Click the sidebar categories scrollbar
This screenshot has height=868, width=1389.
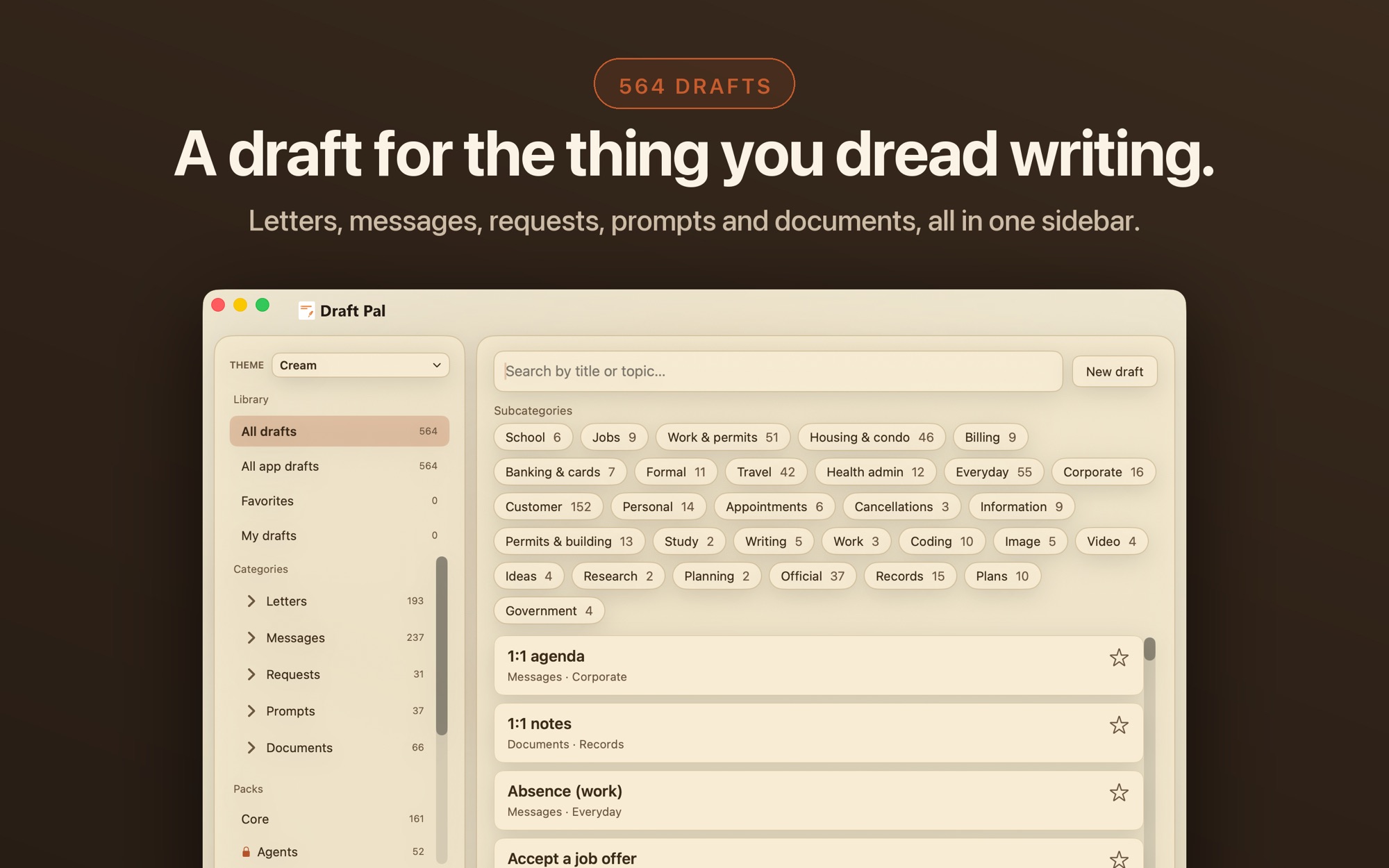point(442,645)
